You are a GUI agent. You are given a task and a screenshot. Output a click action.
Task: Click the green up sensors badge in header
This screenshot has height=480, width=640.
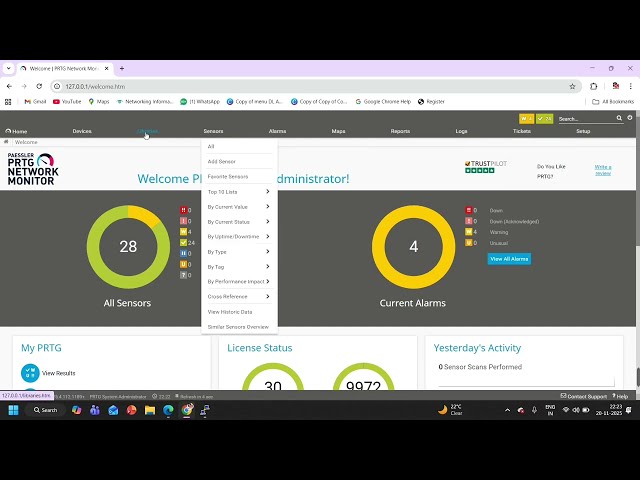click(544, 118)
